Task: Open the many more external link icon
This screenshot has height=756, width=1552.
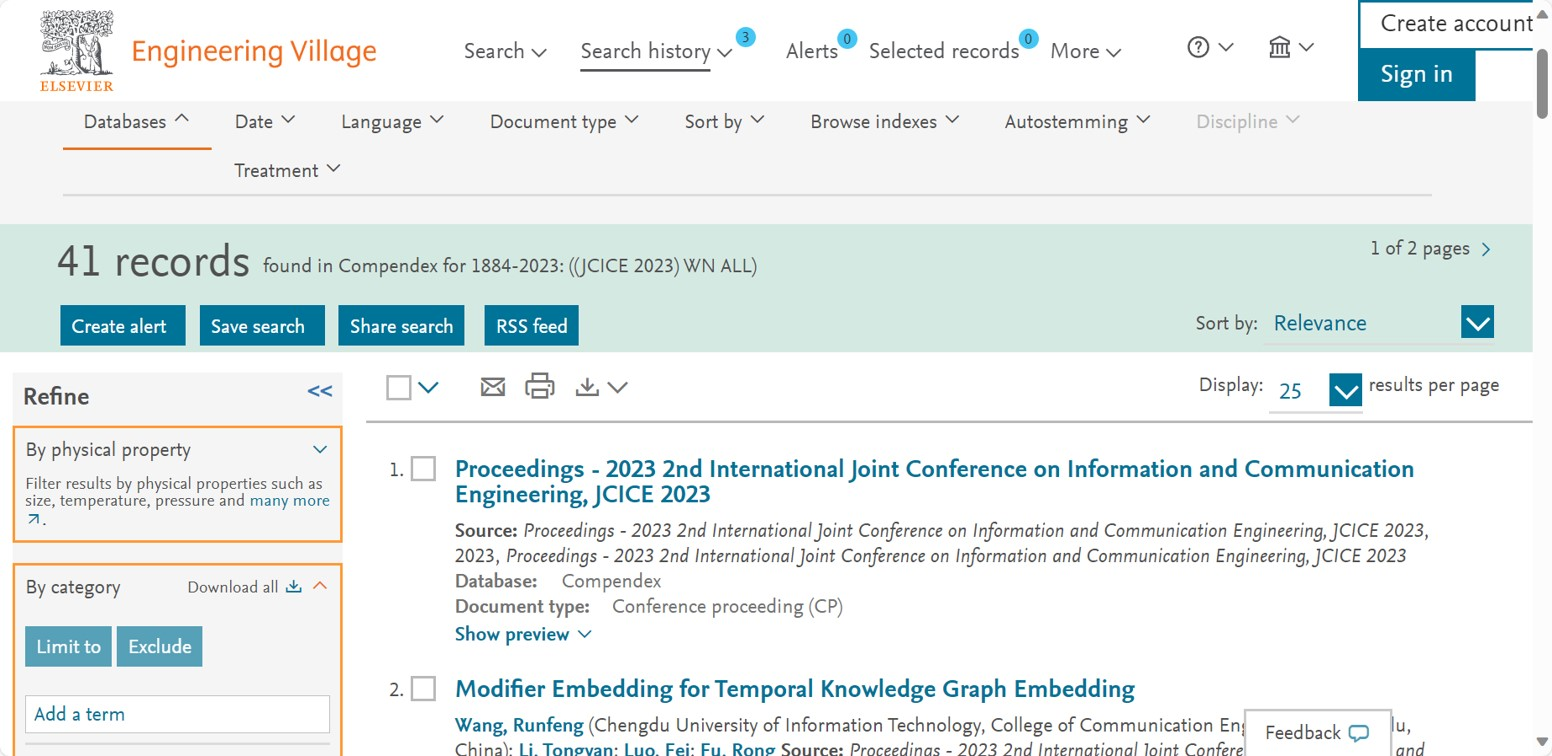Action: 34,519
